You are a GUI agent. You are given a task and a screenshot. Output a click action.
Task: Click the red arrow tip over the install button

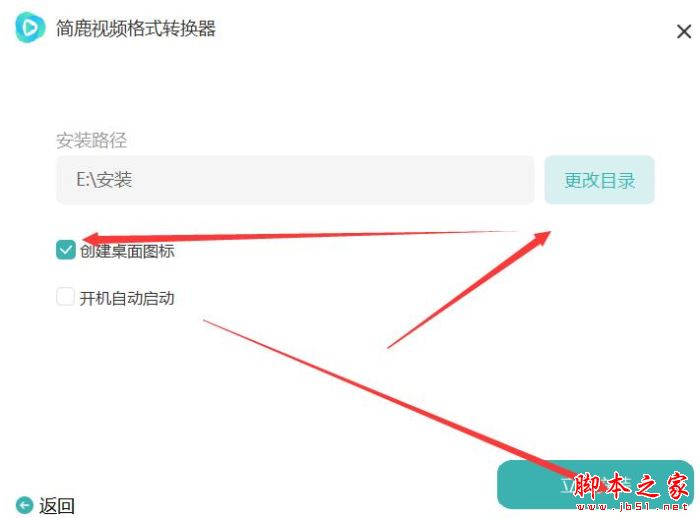point(594,483)
